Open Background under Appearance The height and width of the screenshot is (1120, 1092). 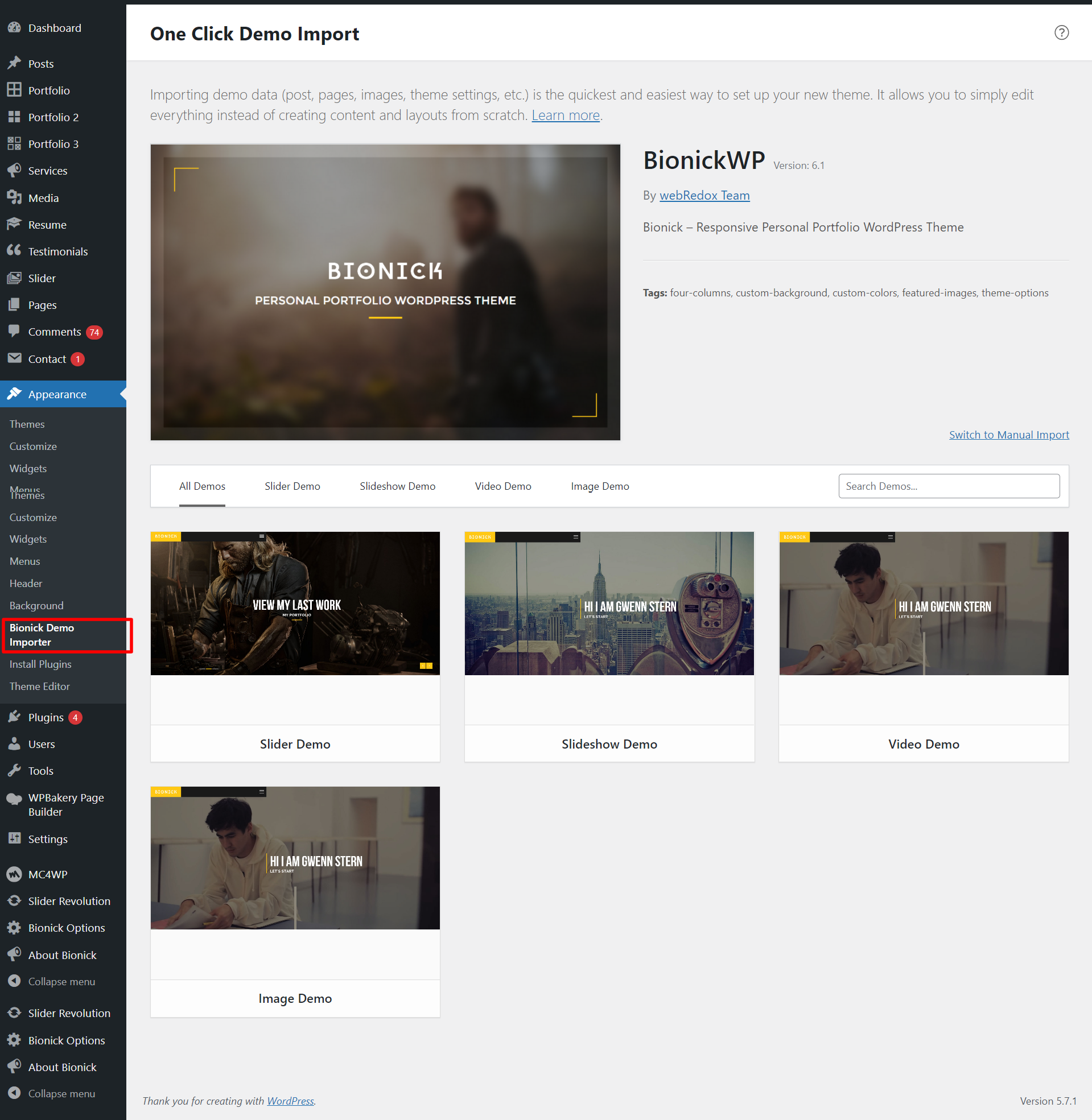37,605
